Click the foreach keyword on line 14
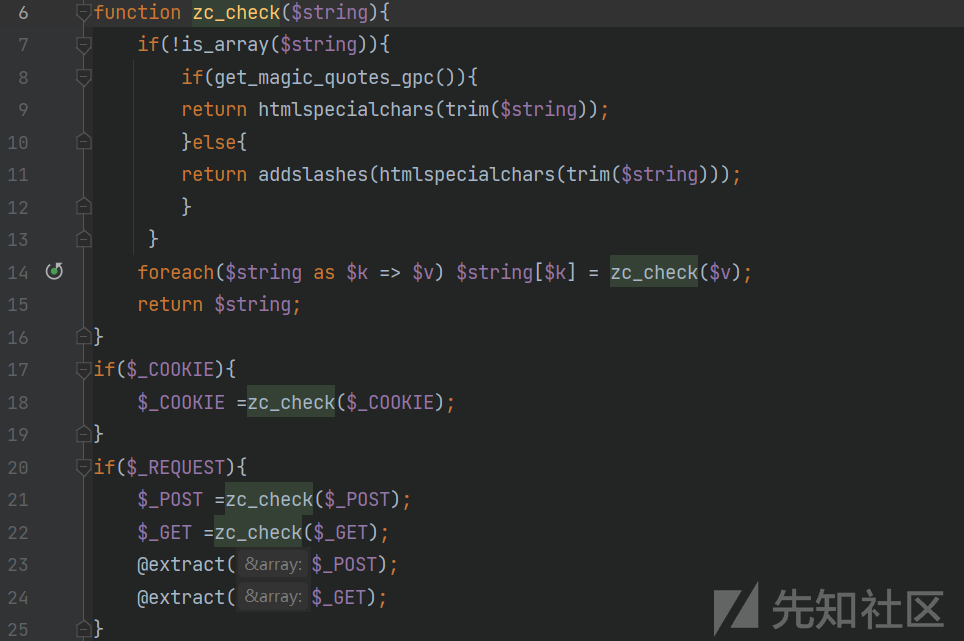 click(x=176, y=272)
